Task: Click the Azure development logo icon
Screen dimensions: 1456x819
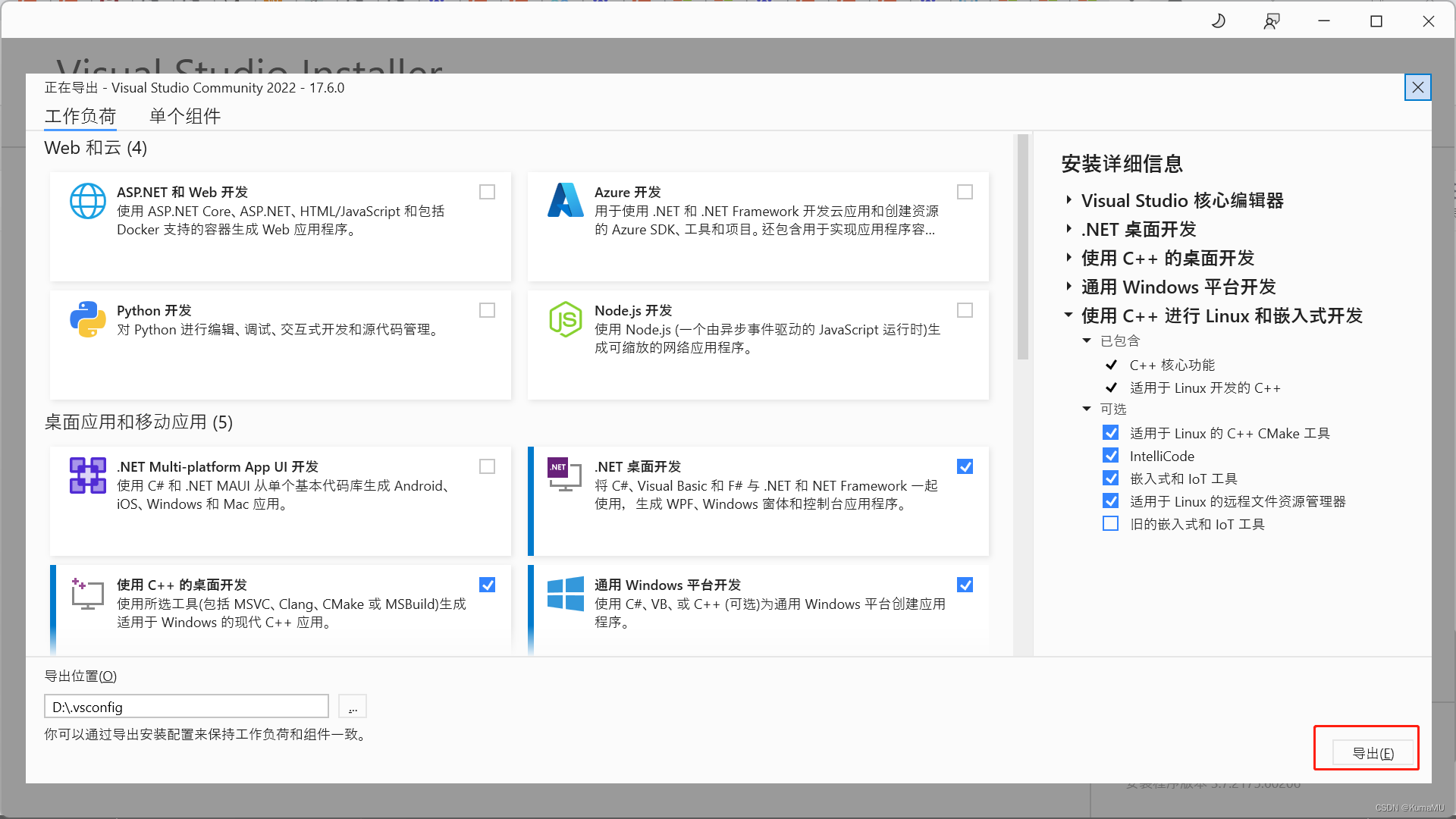Action: pyautogui.click(x=565, y=201)
